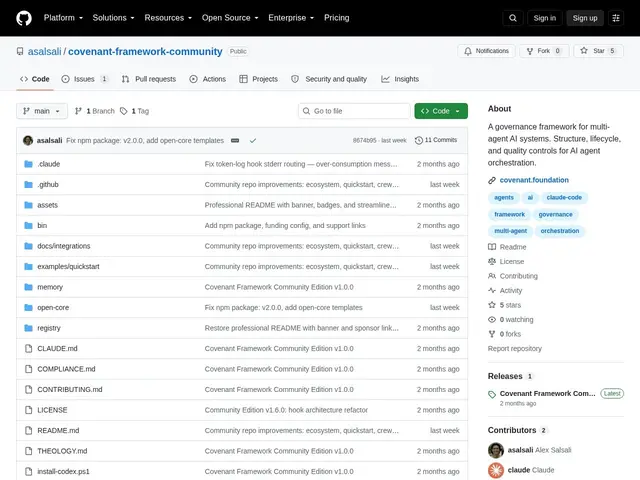Screen dimensions: 640x480
Task: Open the CLAUDE.md file
Action: [57, 349]
